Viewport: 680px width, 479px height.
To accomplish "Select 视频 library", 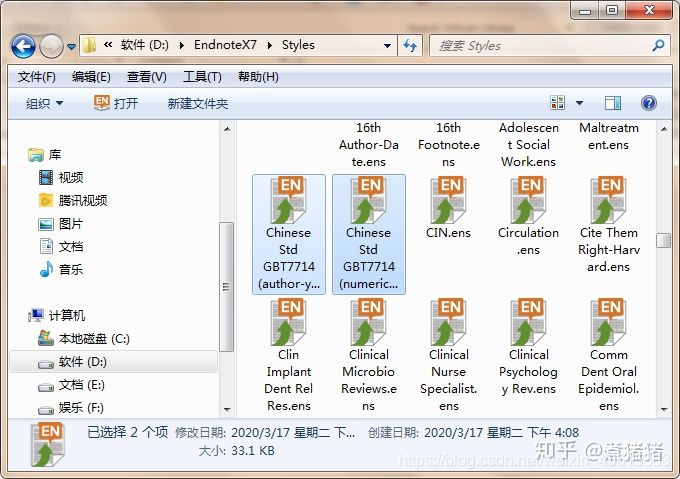I will pos(61,177).
